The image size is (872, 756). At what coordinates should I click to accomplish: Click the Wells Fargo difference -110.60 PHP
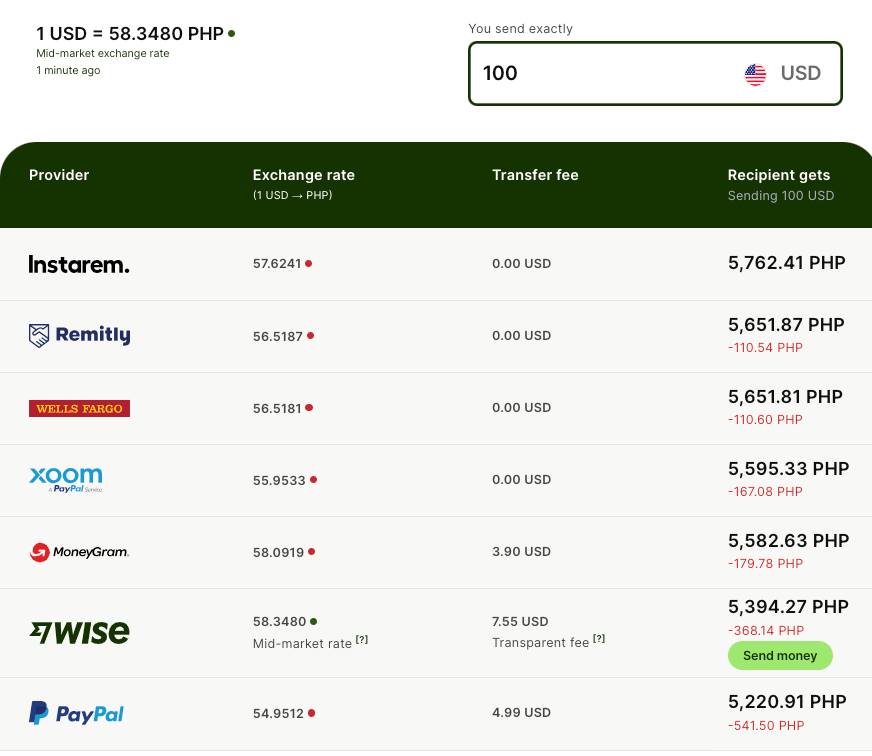(765, 419)
